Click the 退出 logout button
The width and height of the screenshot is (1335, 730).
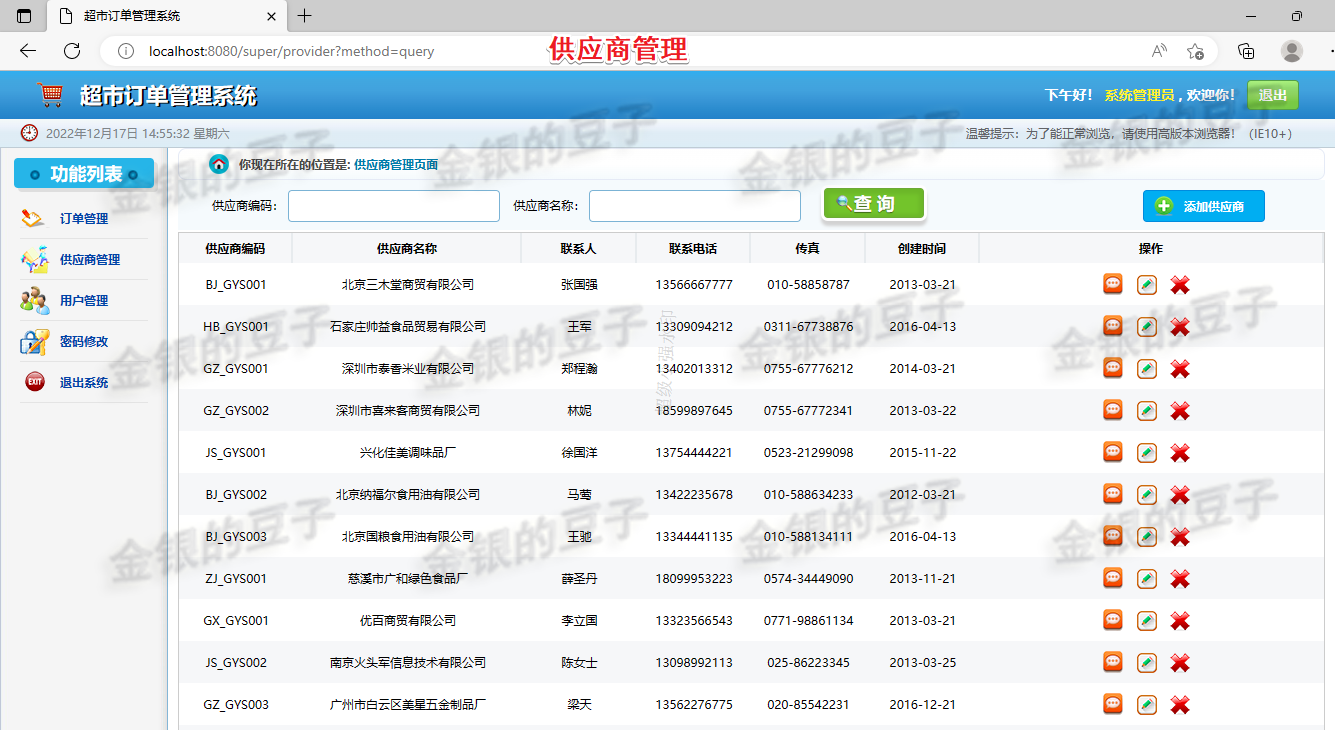tap(1272, 94)
